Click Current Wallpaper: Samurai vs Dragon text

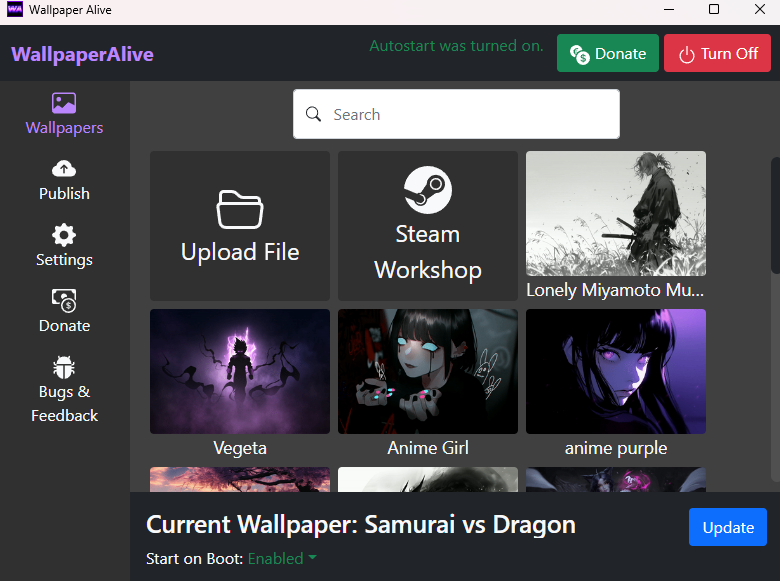(x=361, y=524)
